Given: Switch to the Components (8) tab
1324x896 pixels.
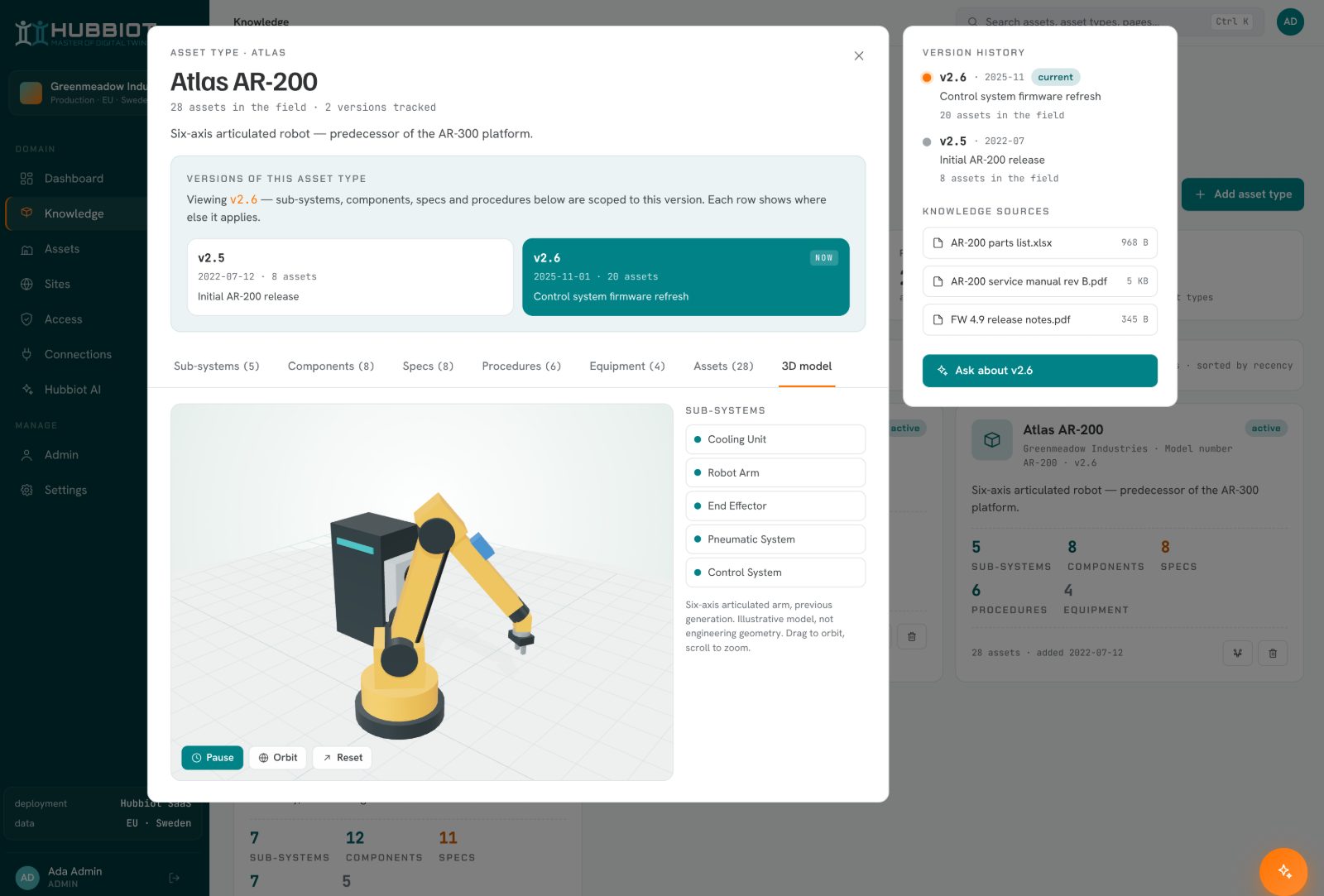Looking at the screenshot, I should (331, 367).
